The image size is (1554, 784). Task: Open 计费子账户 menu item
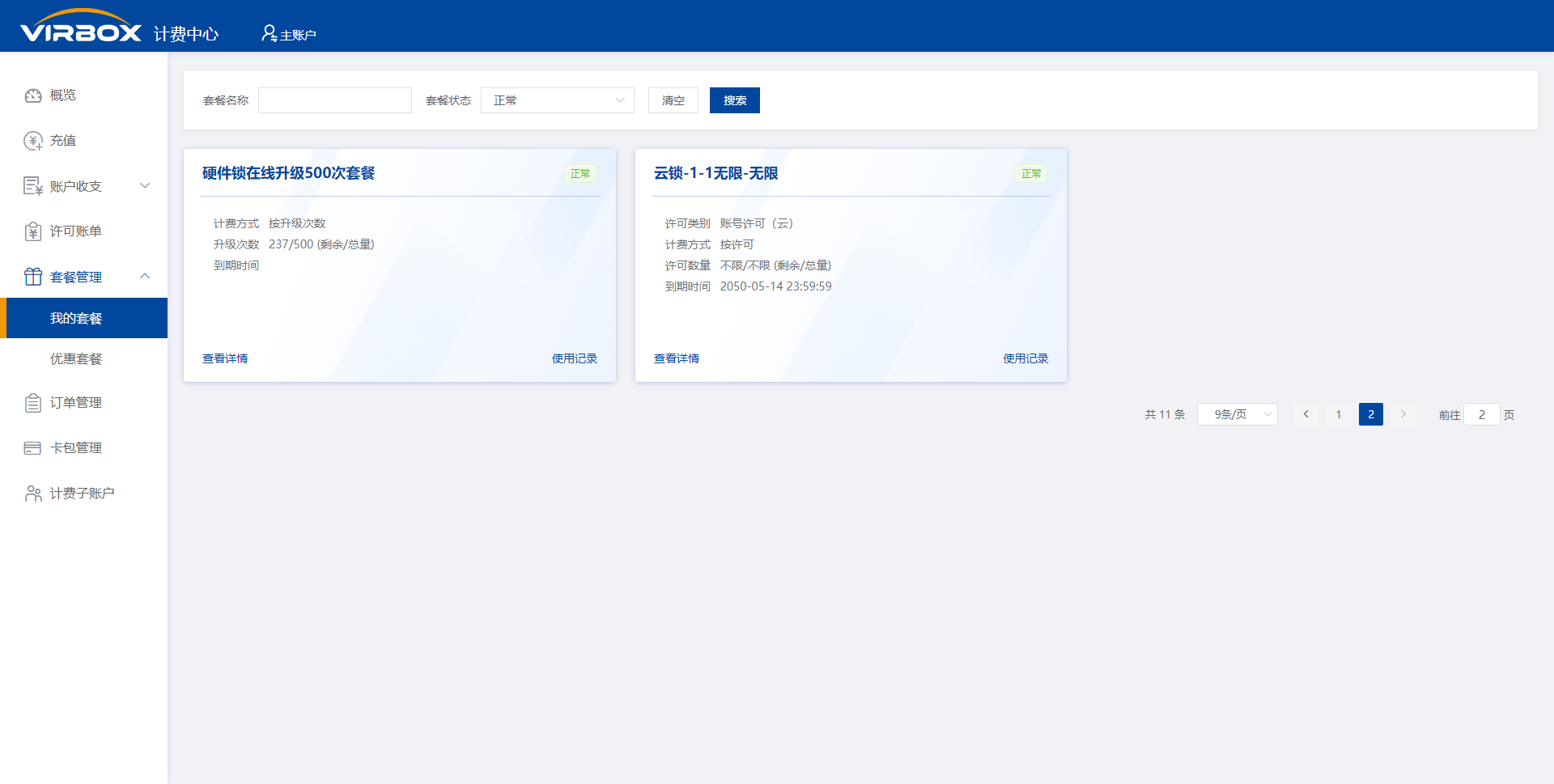[84, 494]
